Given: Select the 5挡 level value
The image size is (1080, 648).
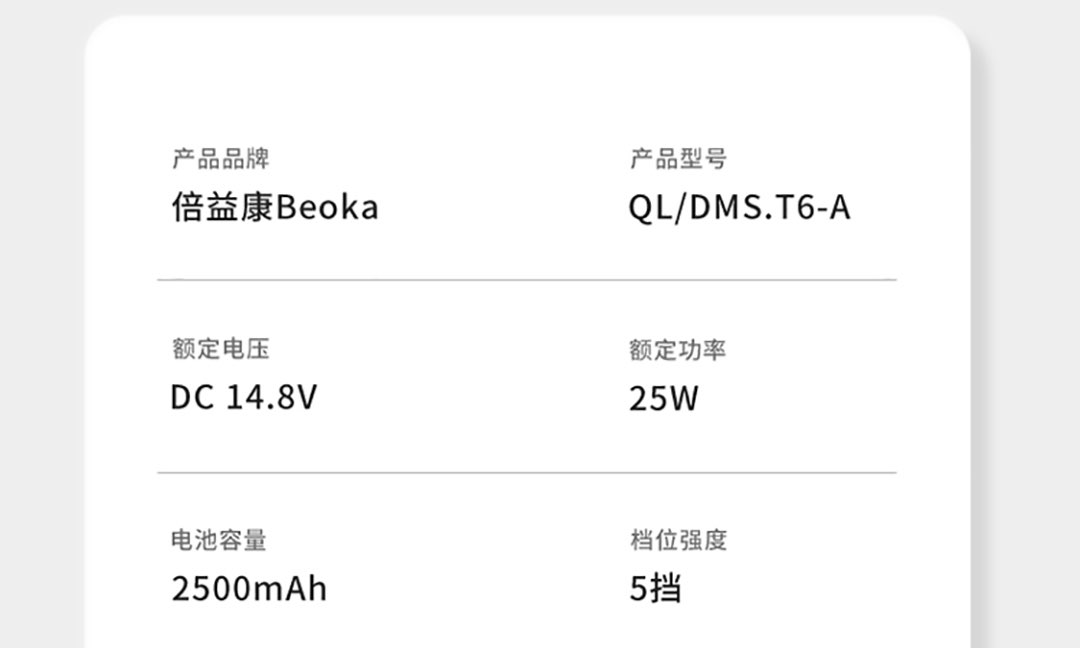Looking at the screenshot, I should tap(655, 589).
